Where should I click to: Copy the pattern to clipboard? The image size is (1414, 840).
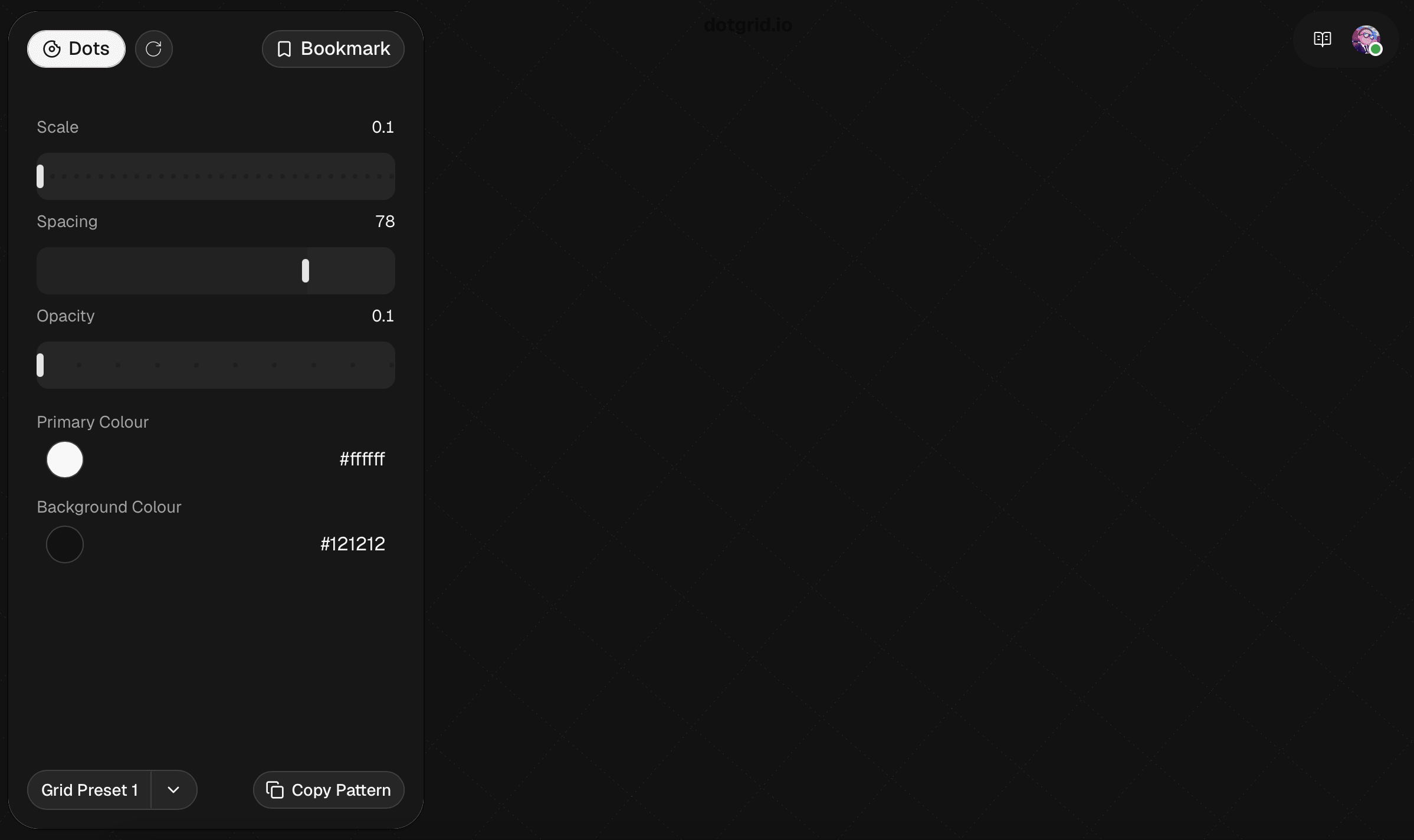tap(329, 790)
